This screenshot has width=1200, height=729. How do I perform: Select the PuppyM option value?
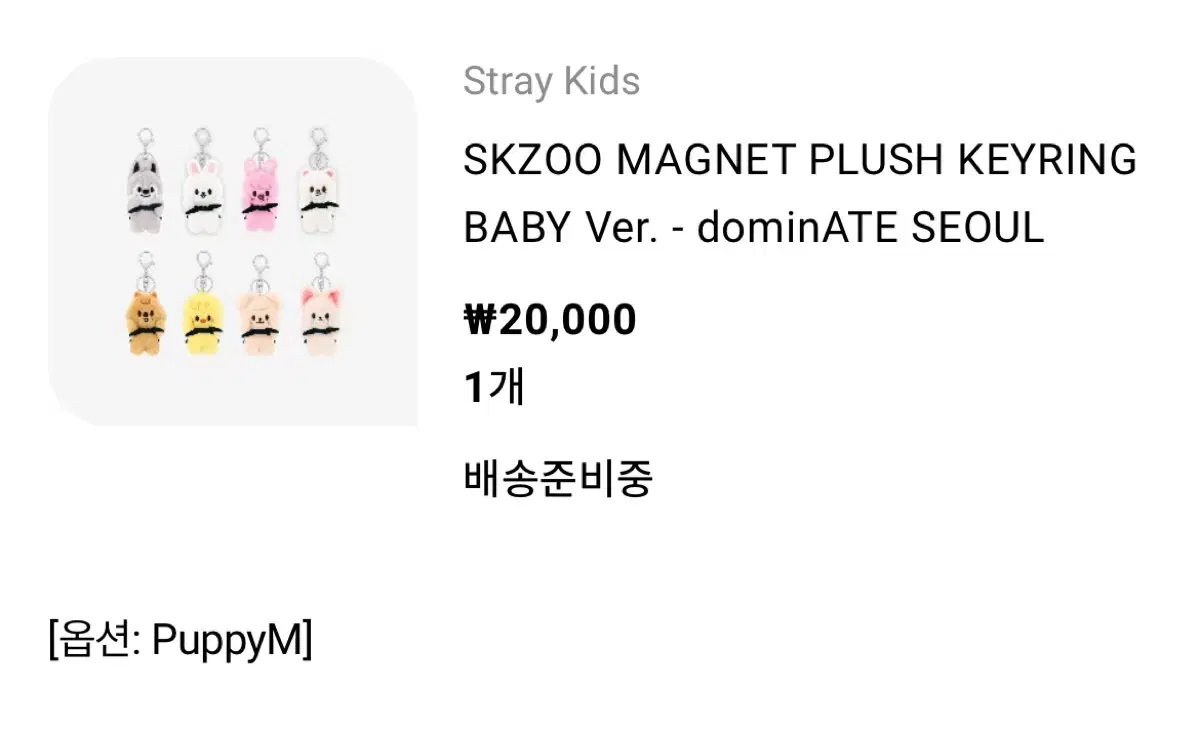tap(227, 642)
